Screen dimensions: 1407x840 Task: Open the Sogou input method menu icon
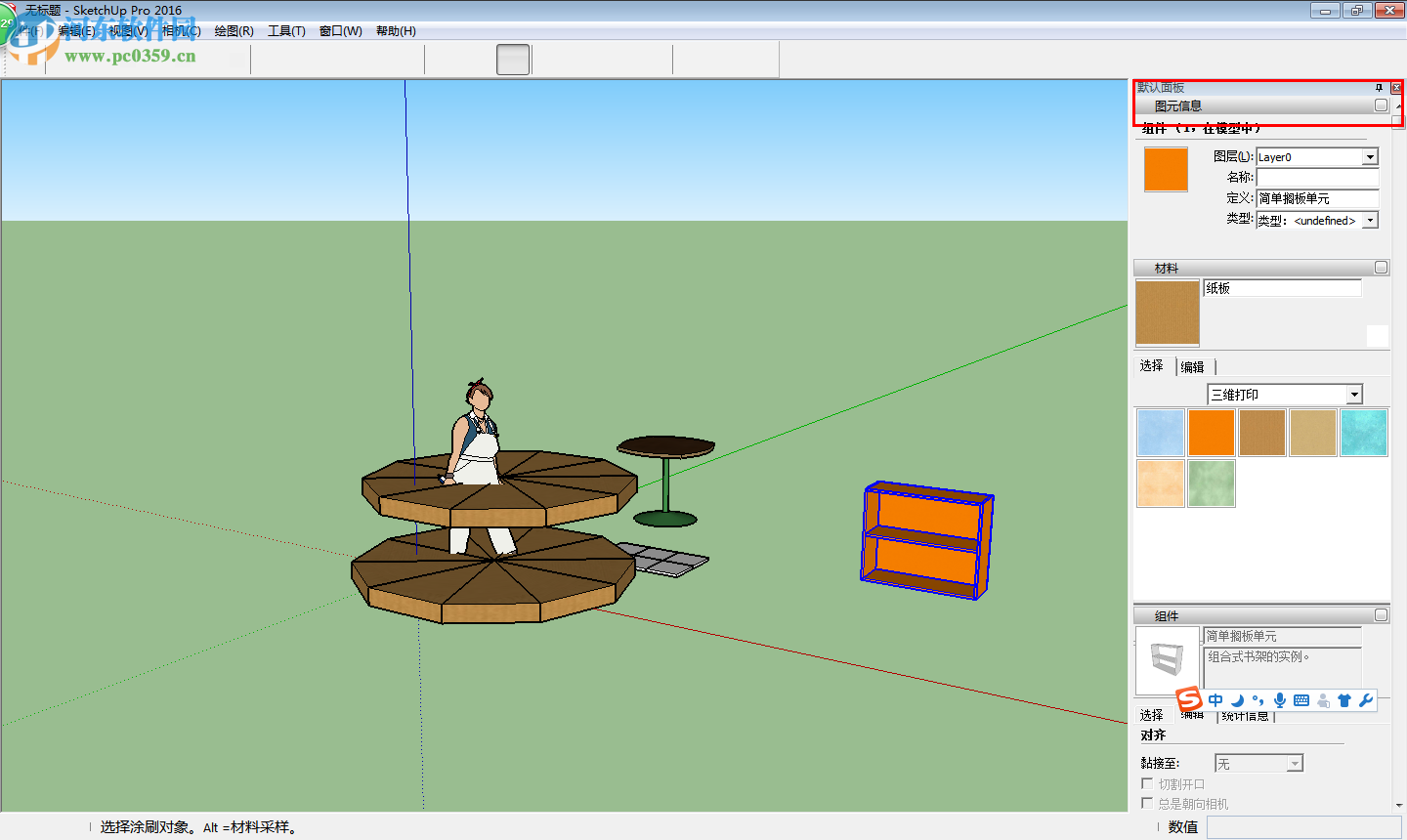1188,700
